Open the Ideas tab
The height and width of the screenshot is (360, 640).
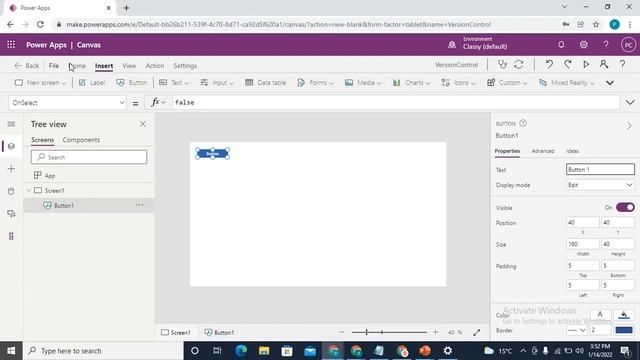[572, 151]
